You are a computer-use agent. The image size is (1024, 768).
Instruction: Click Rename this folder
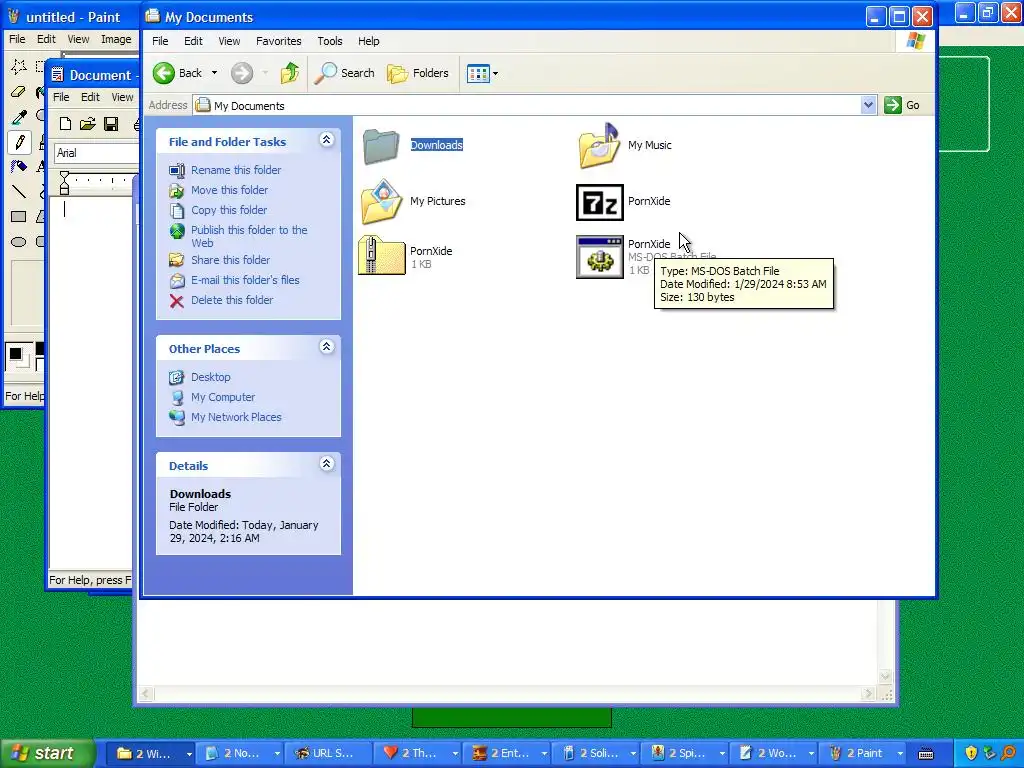pyautogui.click(x=236, y=170)
